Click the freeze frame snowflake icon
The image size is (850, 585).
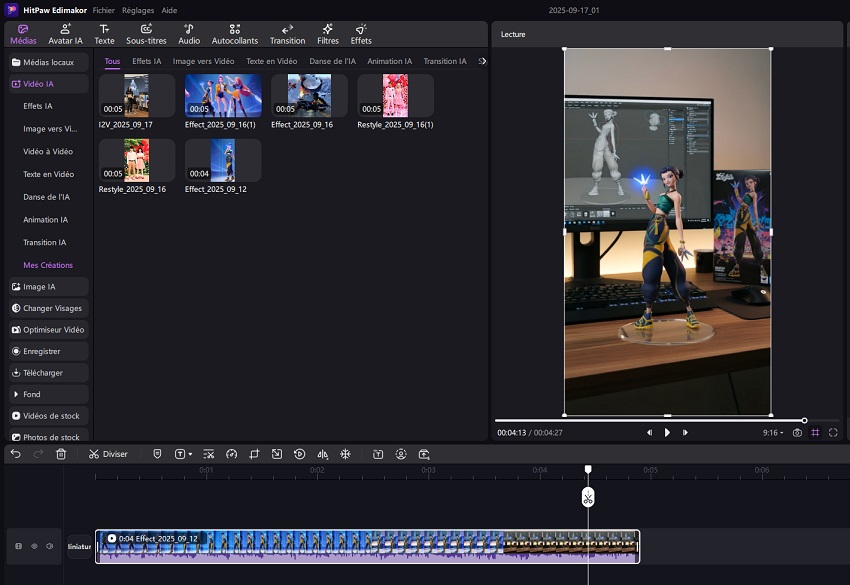tap(345, 454)
